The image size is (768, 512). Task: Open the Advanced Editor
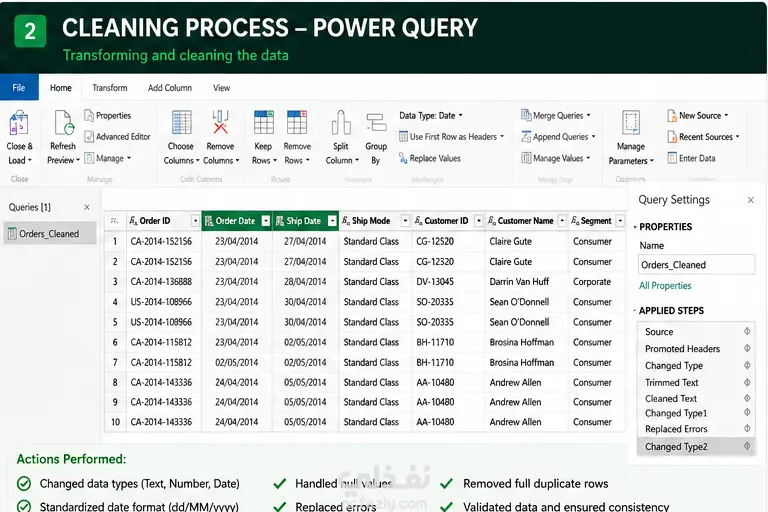pyautogui.click(x=117, y=137)
